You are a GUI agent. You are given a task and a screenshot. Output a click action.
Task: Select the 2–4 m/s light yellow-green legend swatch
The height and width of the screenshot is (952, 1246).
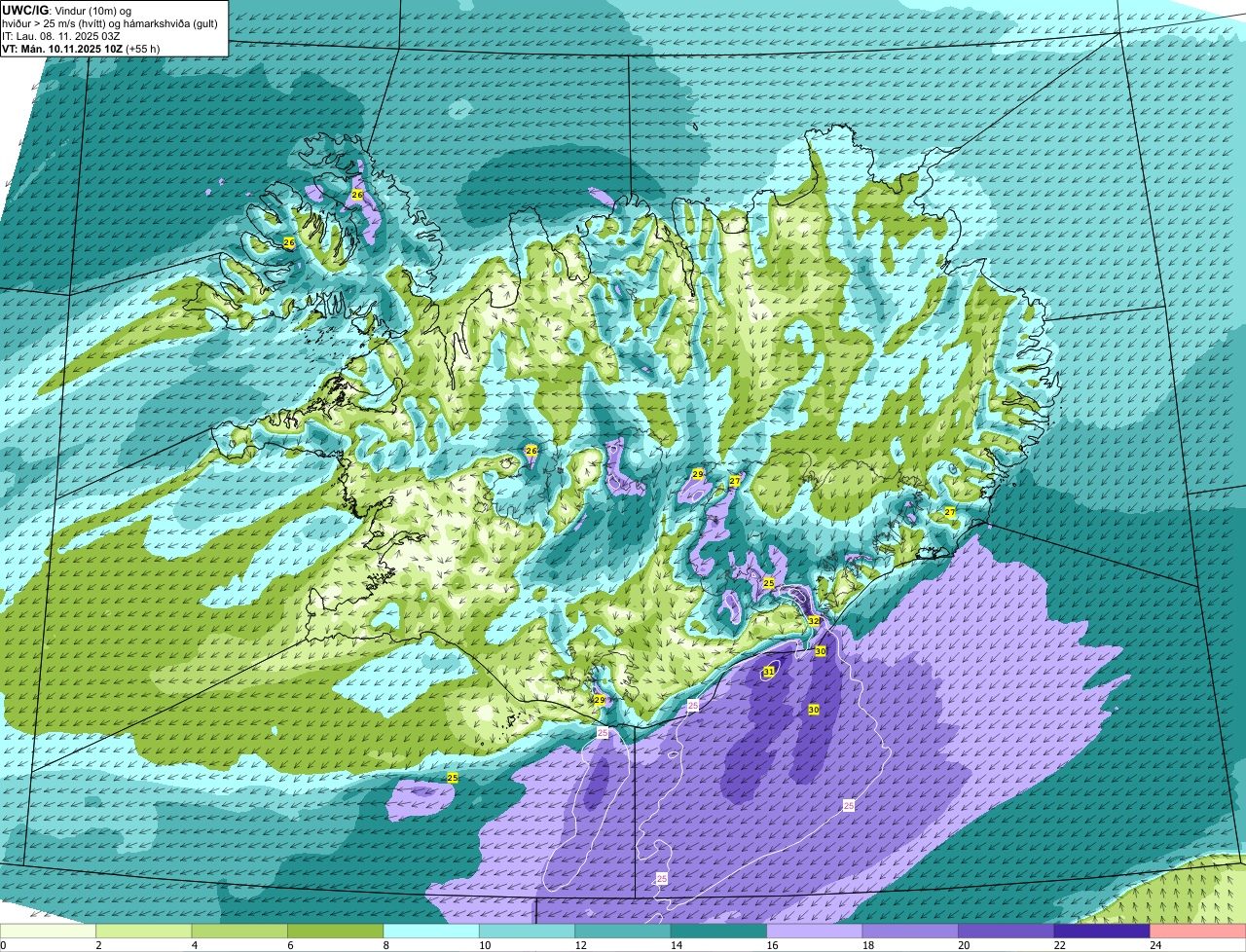pyautogui.click(x=145, y=931)
